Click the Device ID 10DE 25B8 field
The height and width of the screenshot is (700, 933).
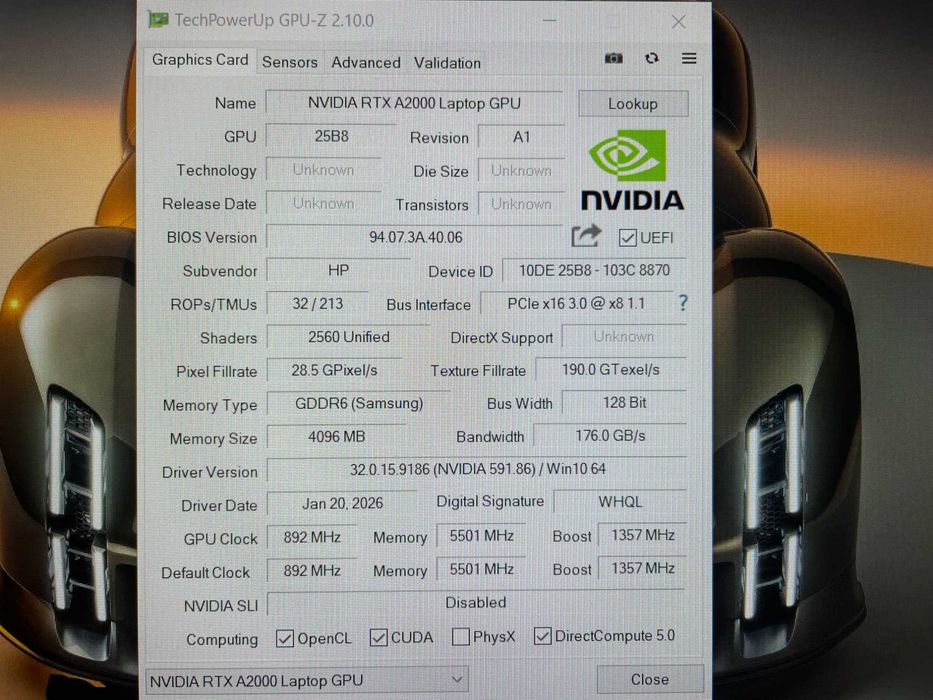point(594,270)
